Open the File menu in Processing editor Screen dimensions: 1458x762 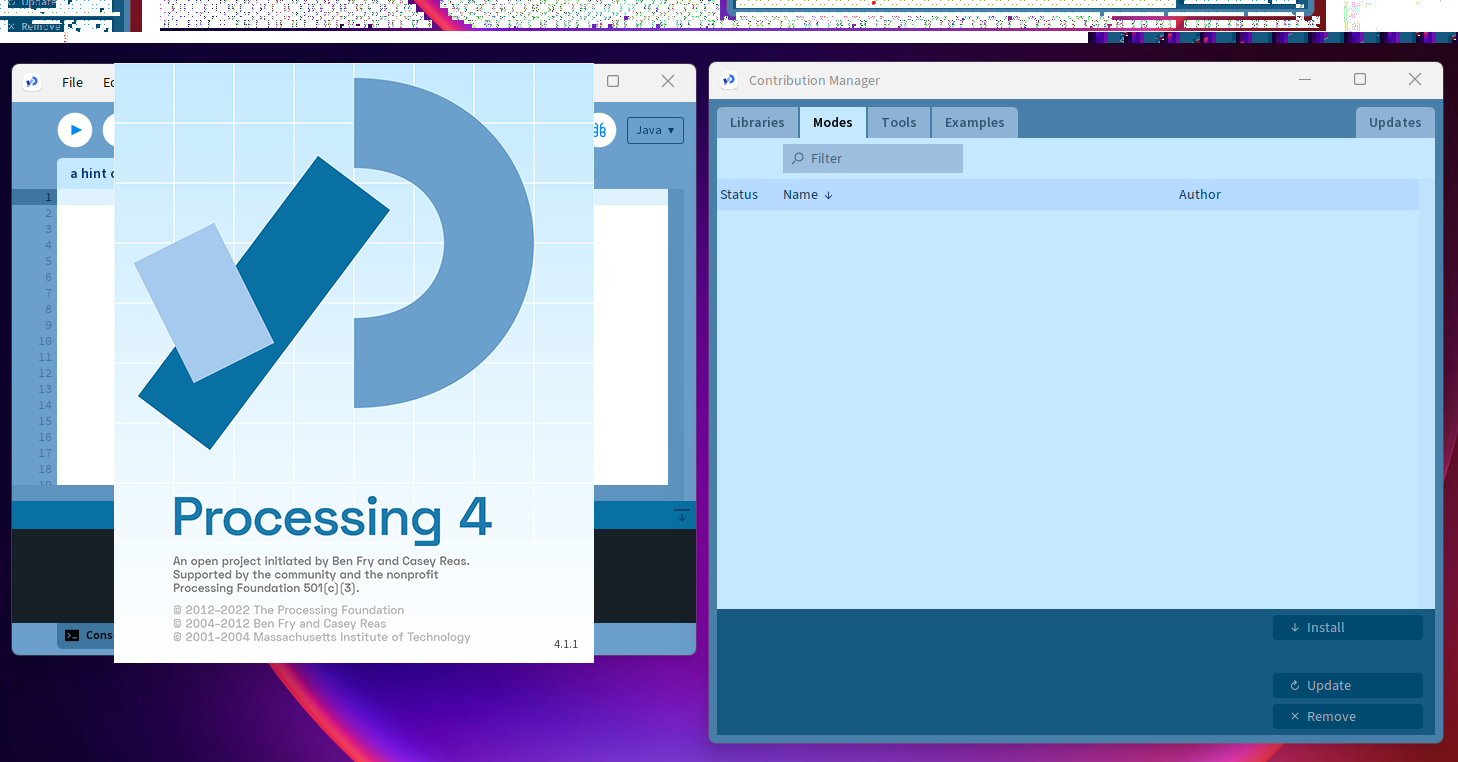[72, 82]
